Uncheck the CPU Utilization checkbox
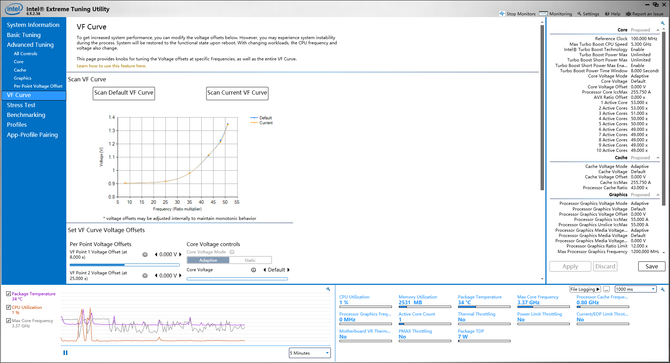This screenshot has height=363, width=670. (x=9, y=307)
